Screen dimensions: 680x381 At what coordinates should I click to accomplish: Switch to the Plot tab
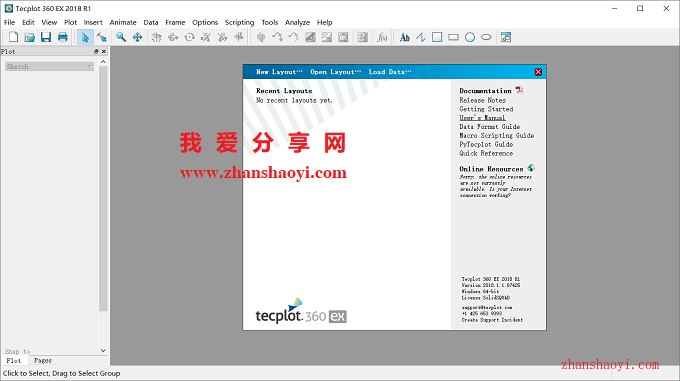click(x=13, y=361)
